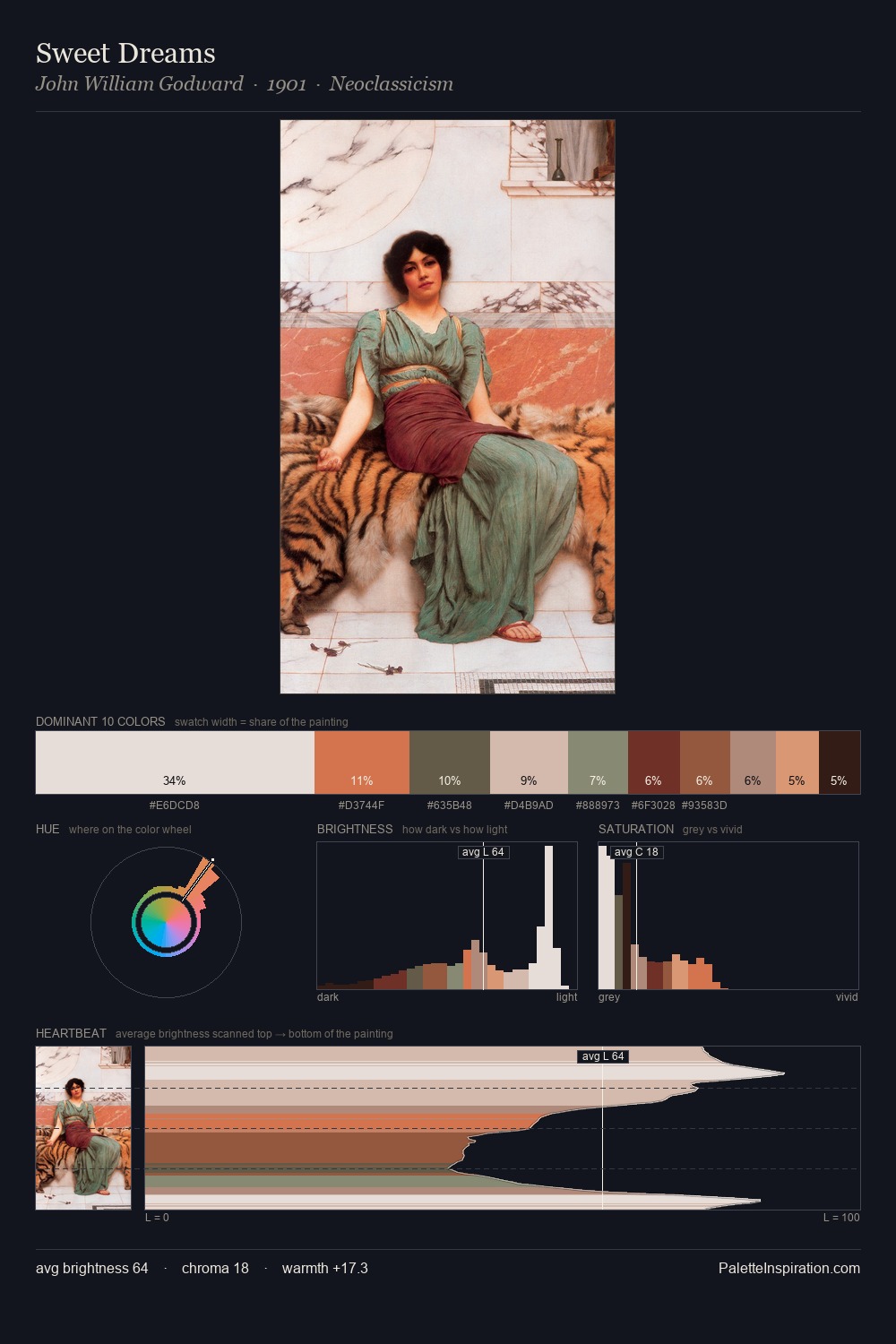Select the terracotta 11% swatch
896x1344 pixels.
362,762
